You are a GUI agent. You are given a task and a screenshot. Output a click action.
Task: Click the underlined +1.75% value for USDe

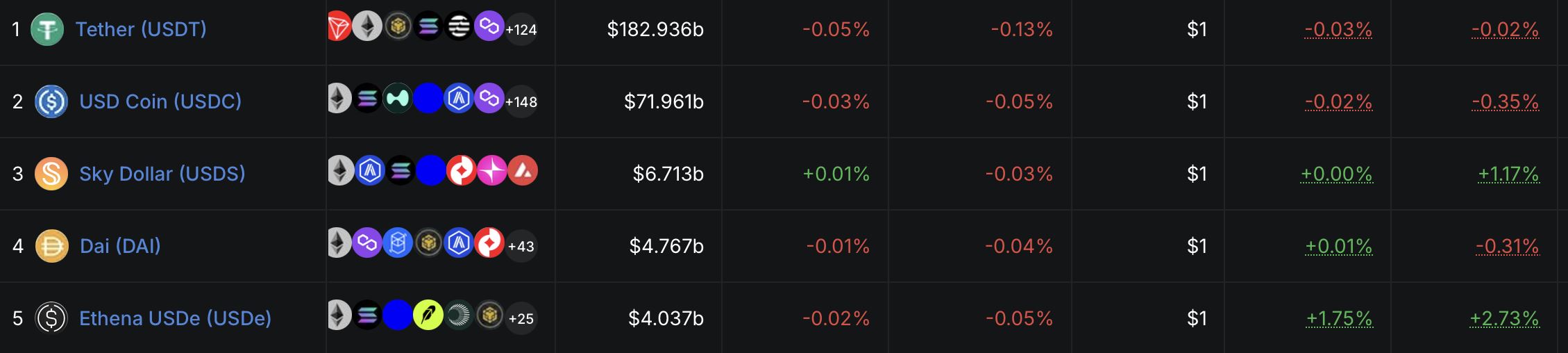[1339, 318]
